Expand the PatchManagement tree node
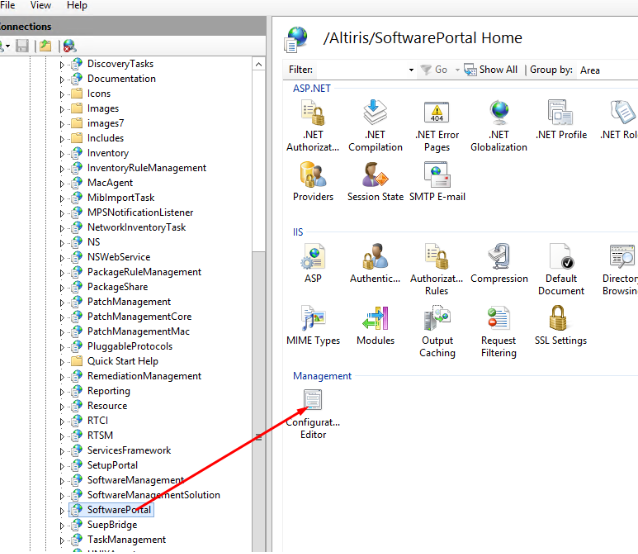The width and height of the screenshot is (638, 554). tap(62, 302)
